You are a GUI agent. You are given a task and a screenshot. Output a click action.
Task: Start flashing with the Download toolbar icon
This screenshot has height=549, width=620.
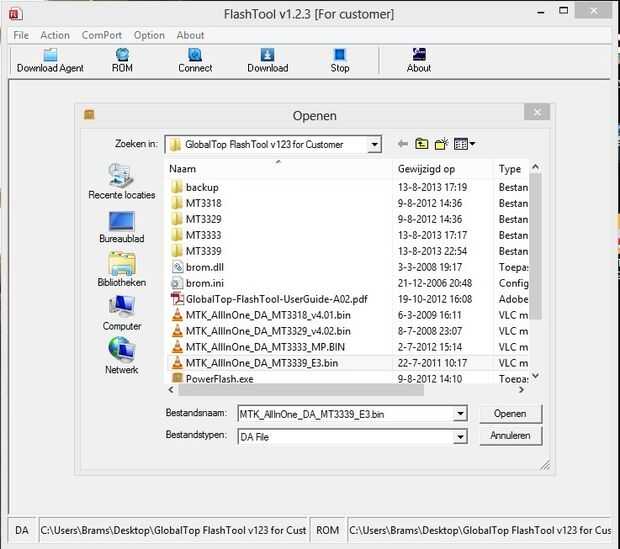click(x=267, y=55)
